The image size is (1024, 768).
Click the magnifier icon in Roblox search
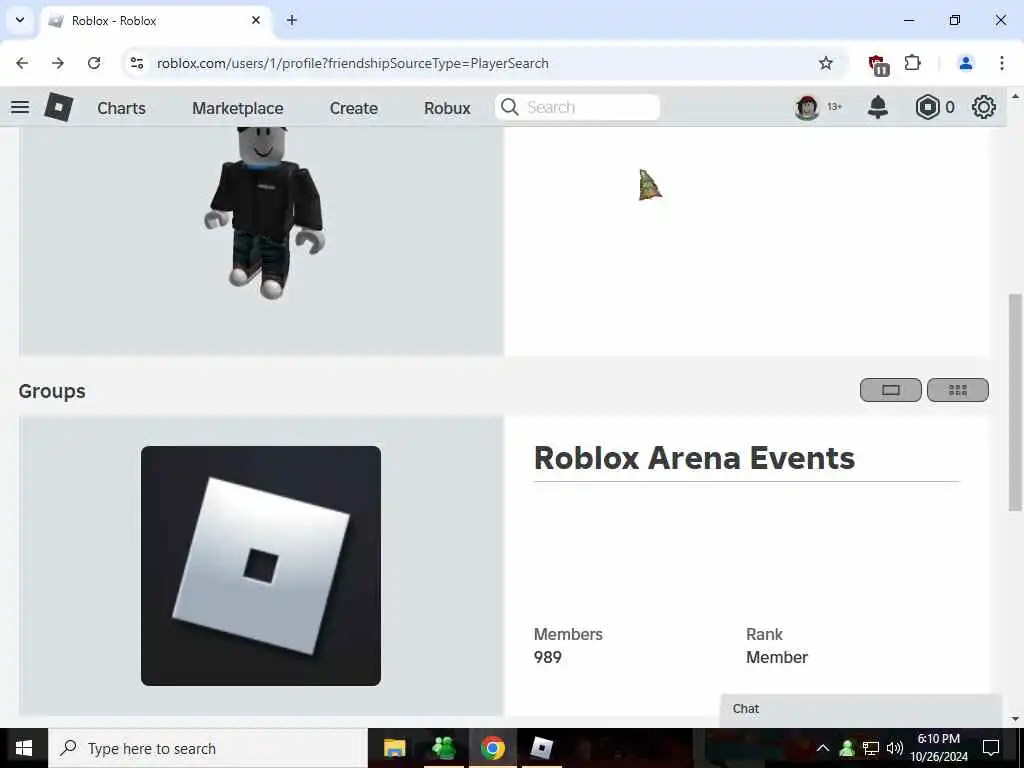509,107
